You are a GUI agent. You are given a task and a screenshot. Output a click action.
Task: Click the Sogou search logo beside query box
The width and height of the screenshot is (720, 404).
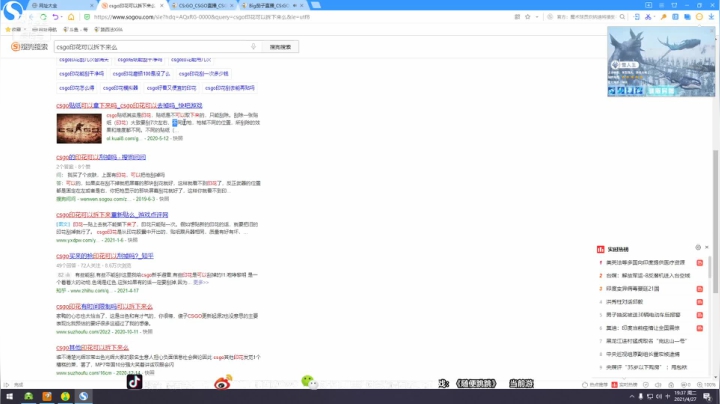click(x=29, y=47)
